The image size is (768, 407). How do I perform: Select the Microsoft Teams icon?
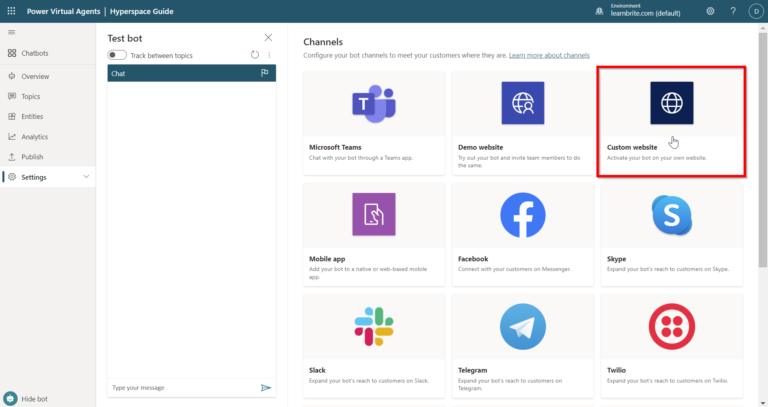pos(374,103)
